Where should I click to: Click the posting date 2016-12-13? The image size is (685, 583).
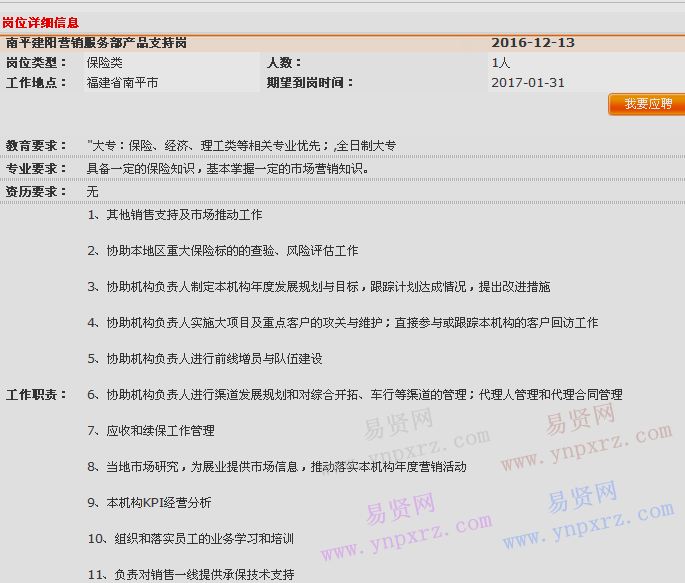pyautogui.click(x=533, y=43)
